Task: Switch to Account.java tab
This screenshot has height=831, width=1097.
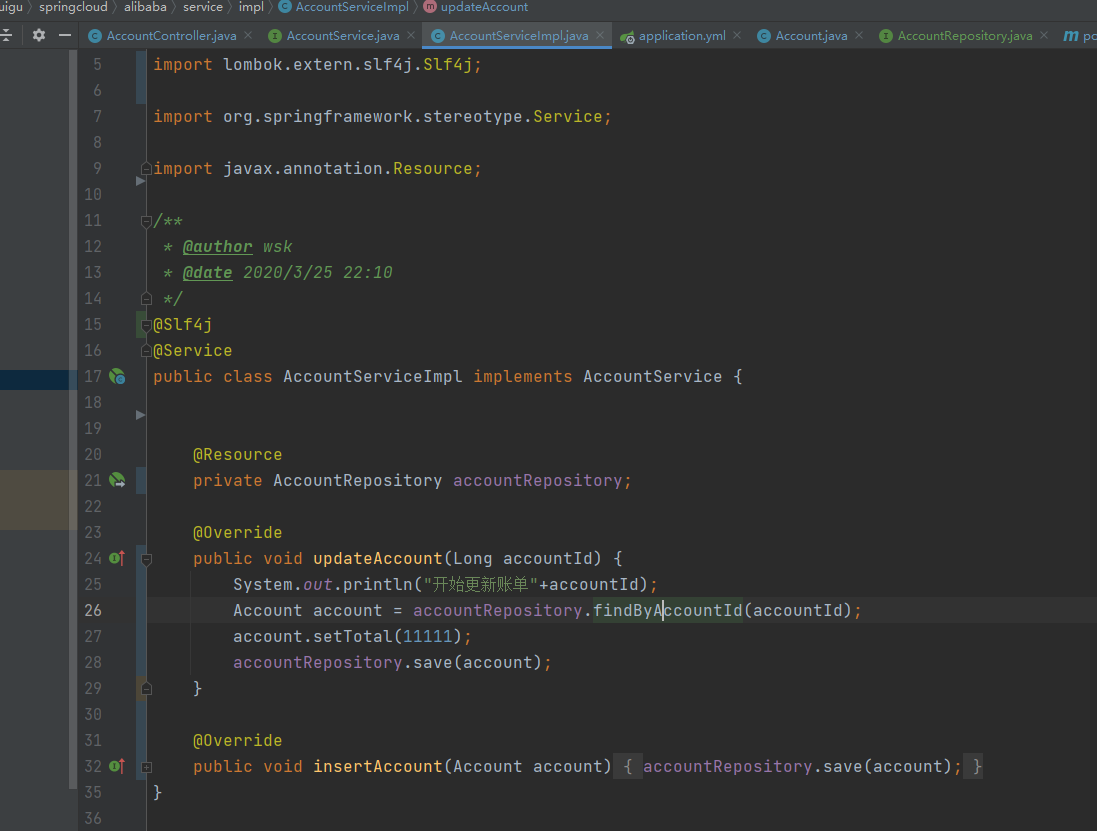Action: coord(811,36)
